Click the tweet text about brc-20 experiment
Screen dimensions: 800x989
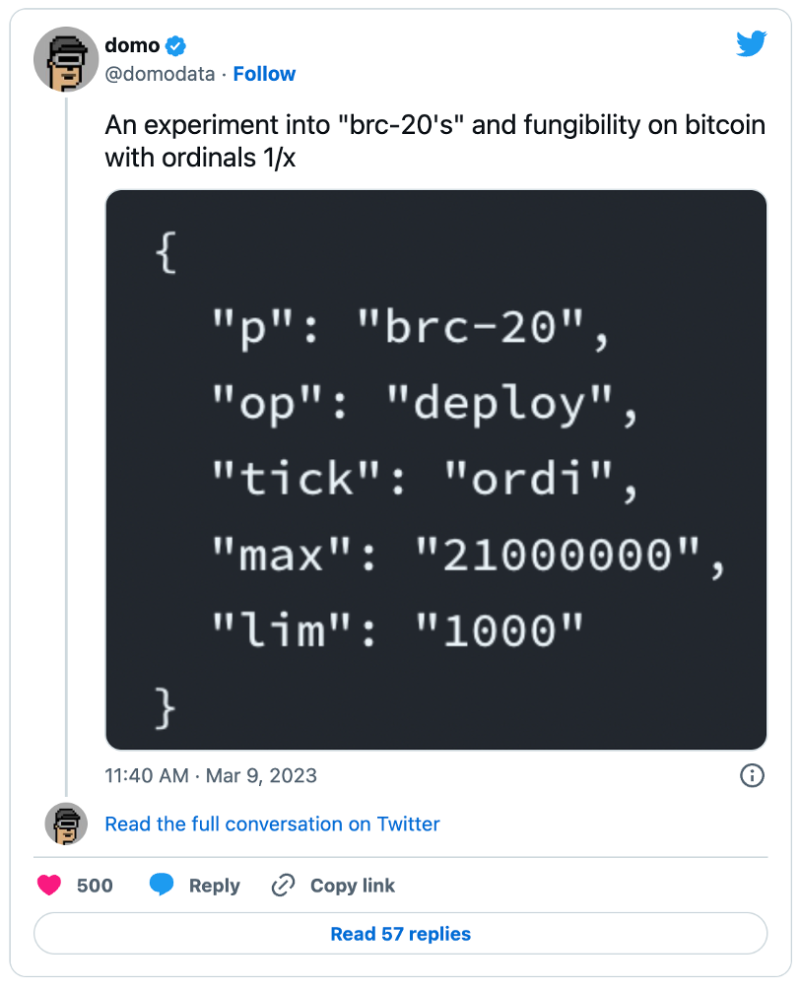pos(435,141)
